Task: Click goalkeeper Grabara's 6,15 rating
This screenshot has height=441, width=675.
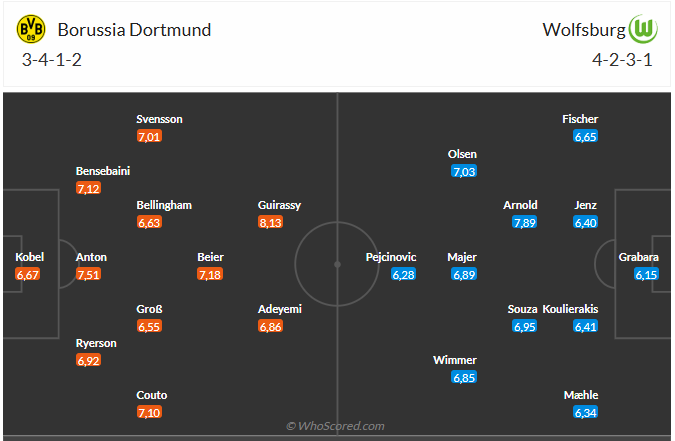Action: coord(646,275)
